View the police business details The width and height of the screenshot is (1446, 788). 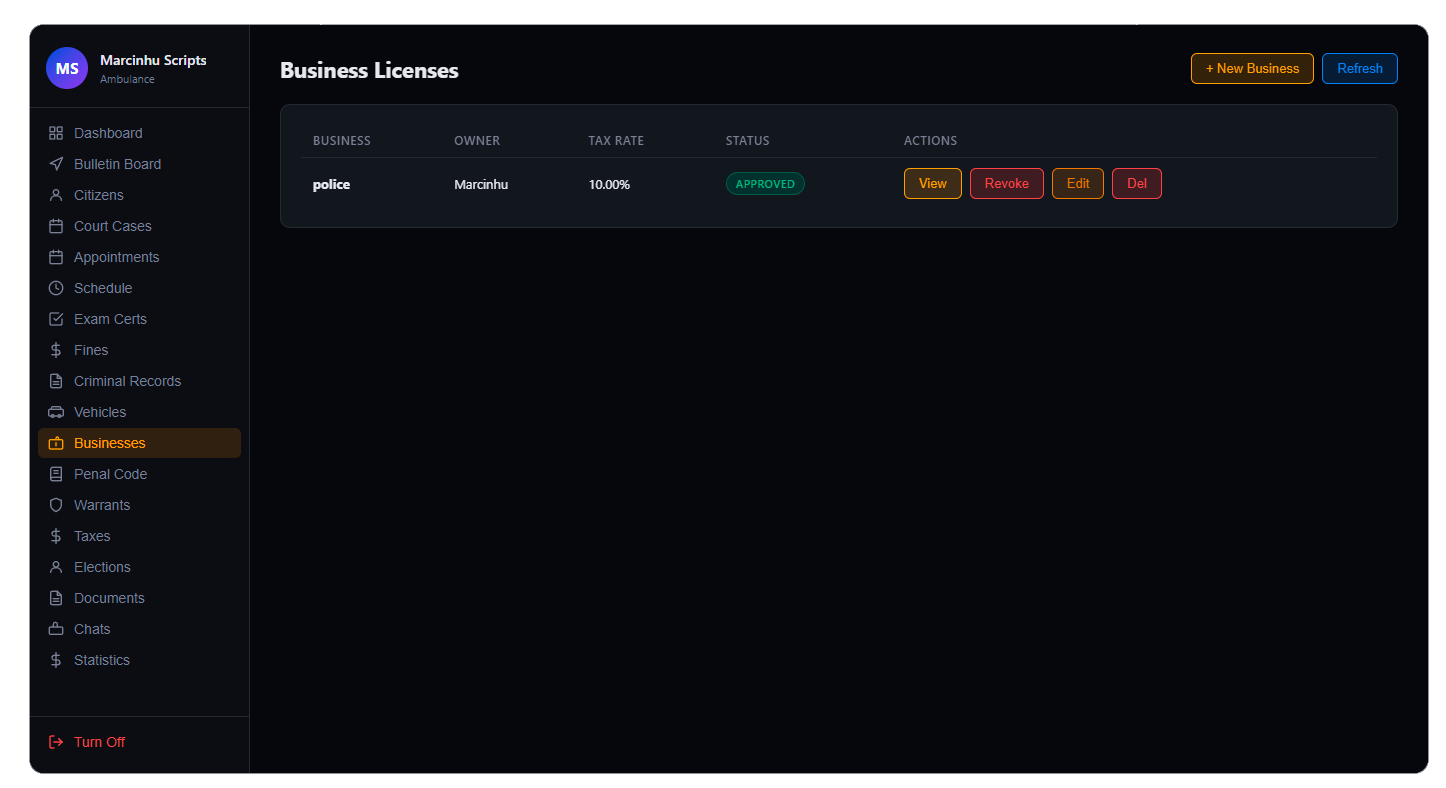tap(932, 184)
